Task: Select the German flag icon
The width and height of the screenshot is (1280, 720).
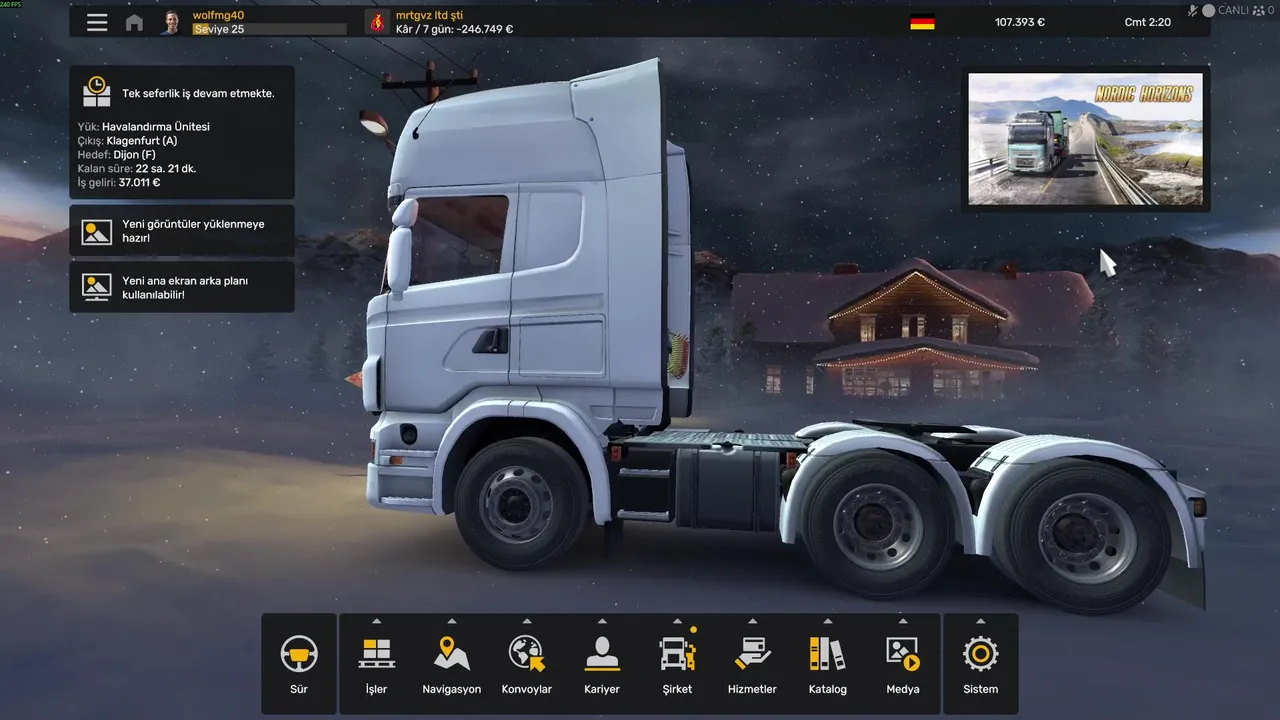Action: click(922, 22)
